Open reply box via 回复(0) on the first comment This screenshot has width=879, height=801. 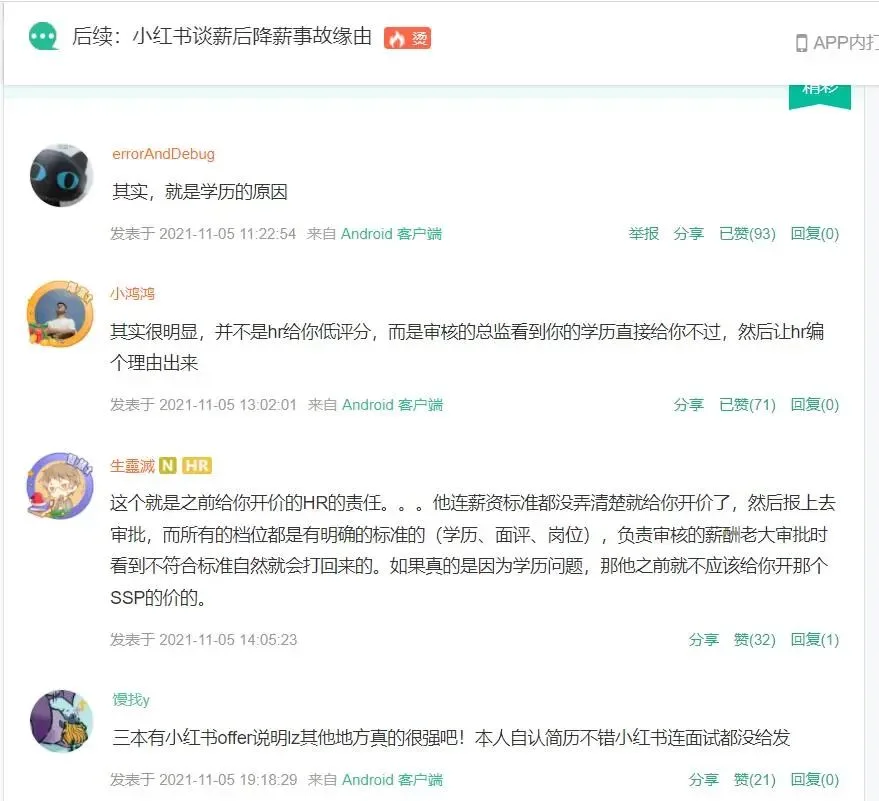point(815,234)
